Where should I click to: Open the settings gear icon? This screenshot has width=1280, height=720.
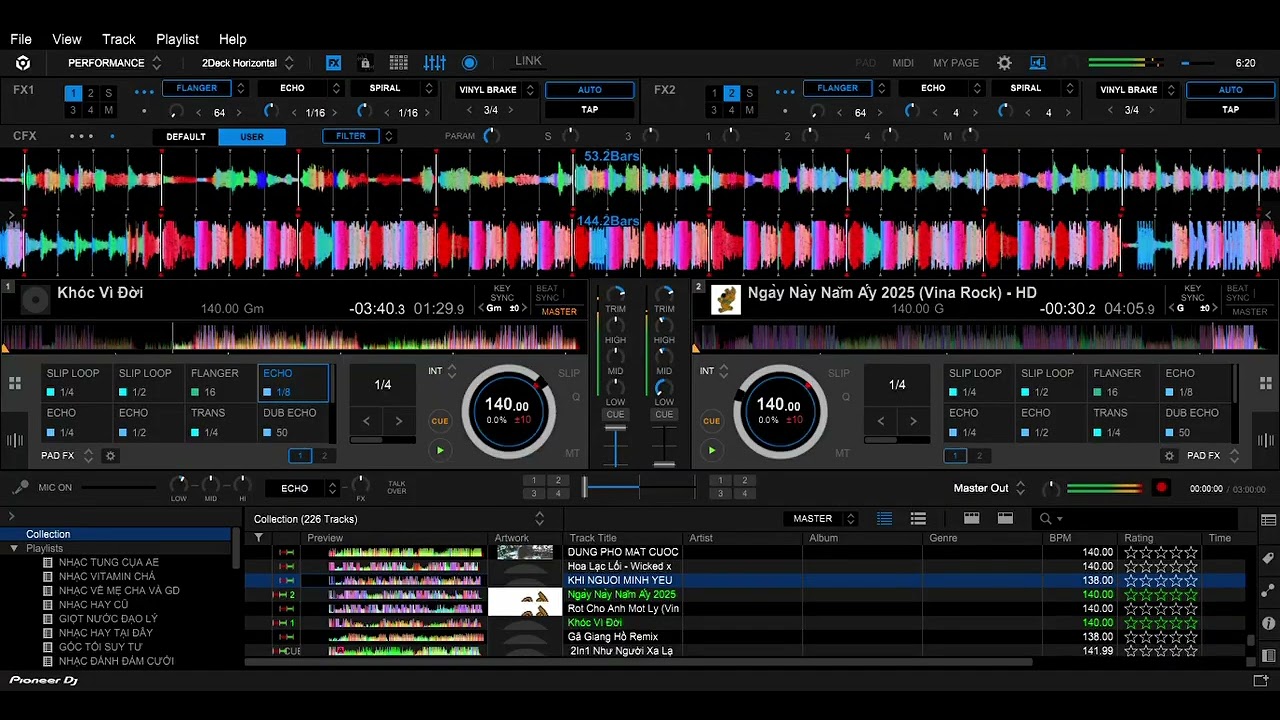pos(1004,63)
